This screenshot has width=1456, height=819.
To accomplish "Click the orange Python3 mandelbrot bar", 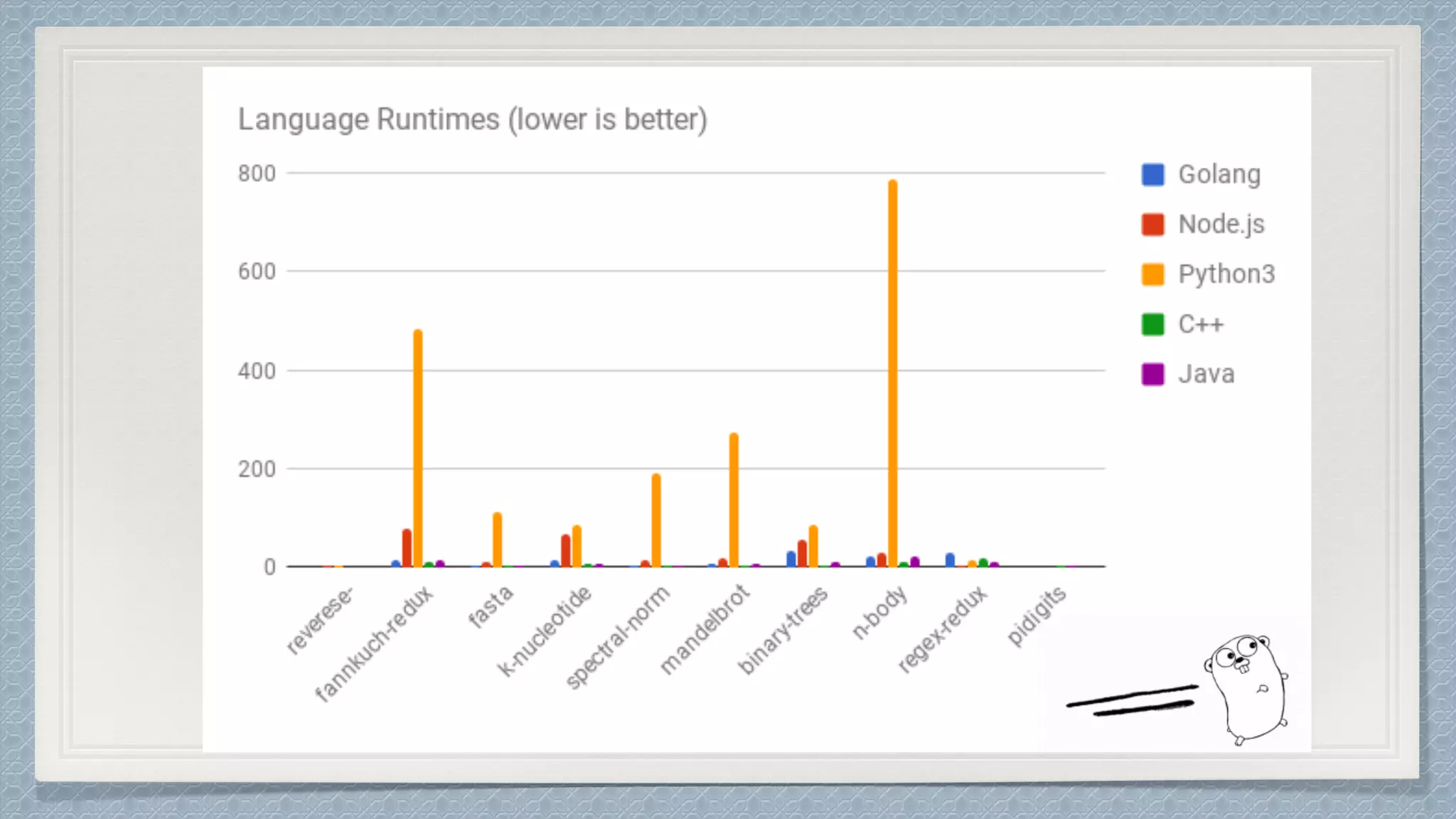I will tap(734, 500).
